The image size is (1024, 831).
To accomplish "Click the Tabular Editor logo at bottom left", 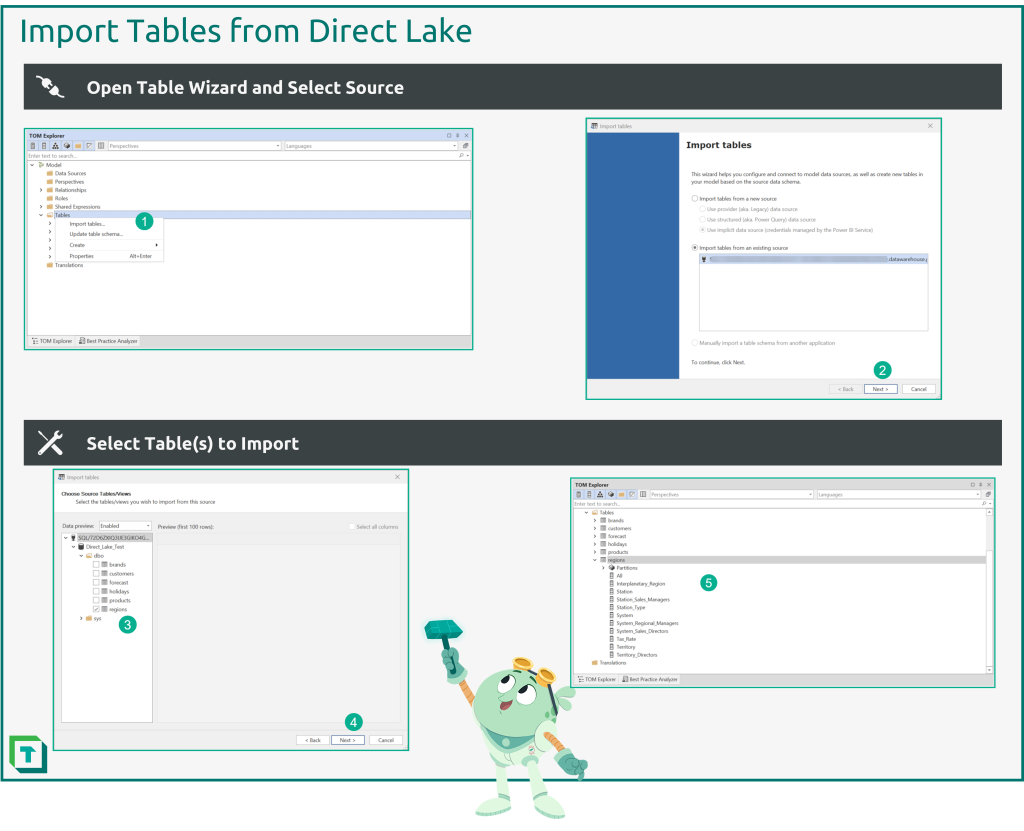I will [28, 755].
